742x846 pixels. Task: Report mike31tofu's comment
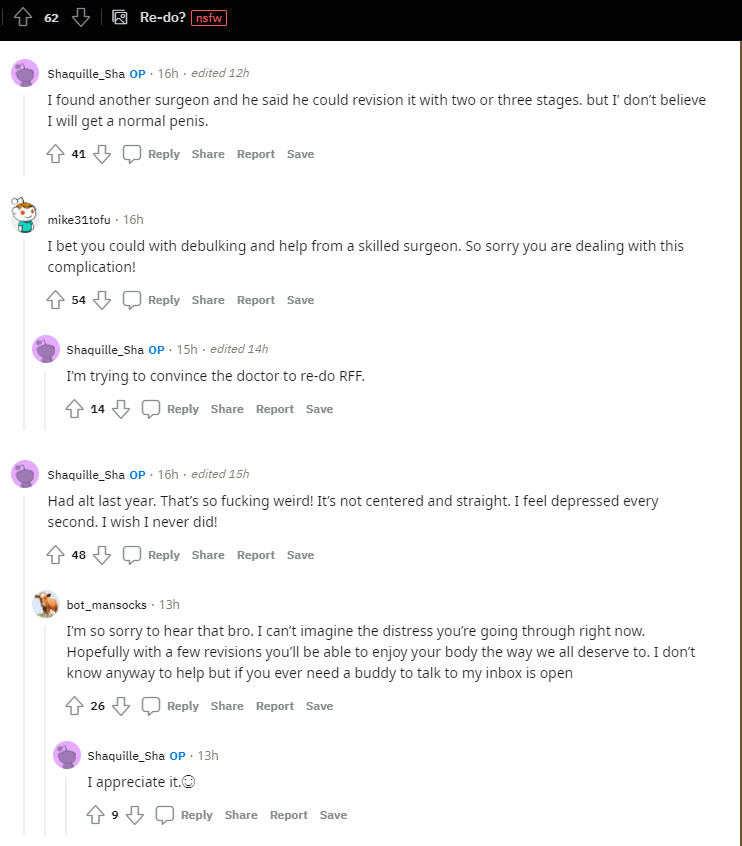point(256,300)
